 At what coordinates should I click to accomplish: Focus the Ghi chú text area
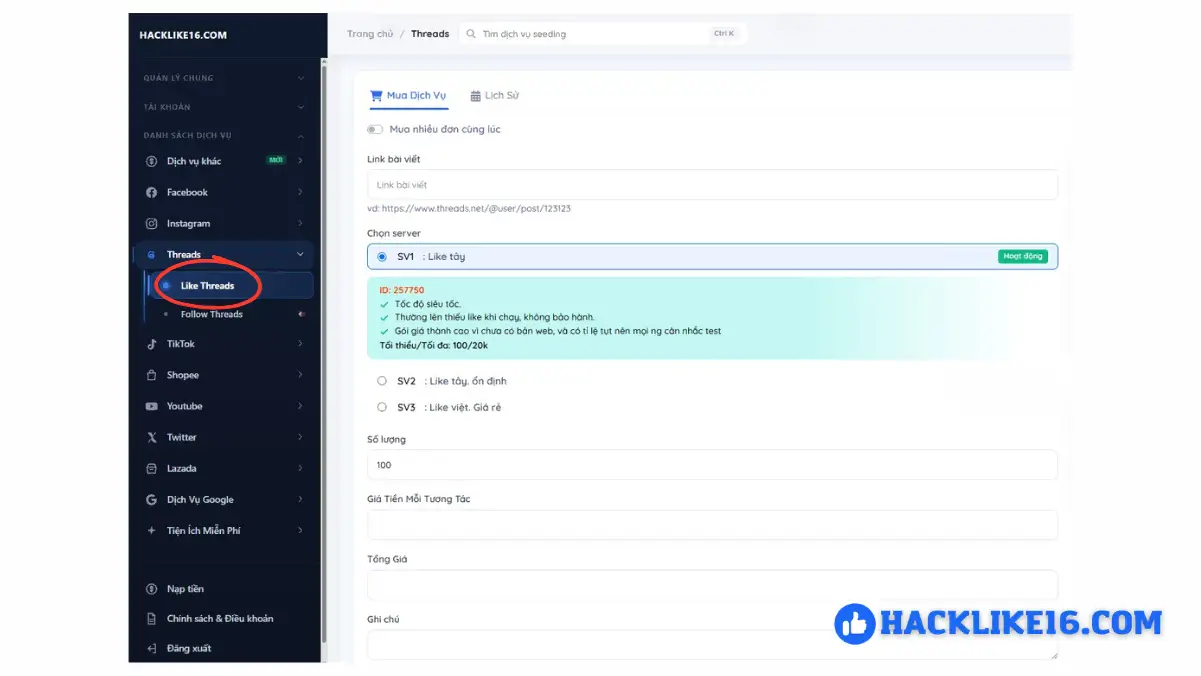[712, 645]
